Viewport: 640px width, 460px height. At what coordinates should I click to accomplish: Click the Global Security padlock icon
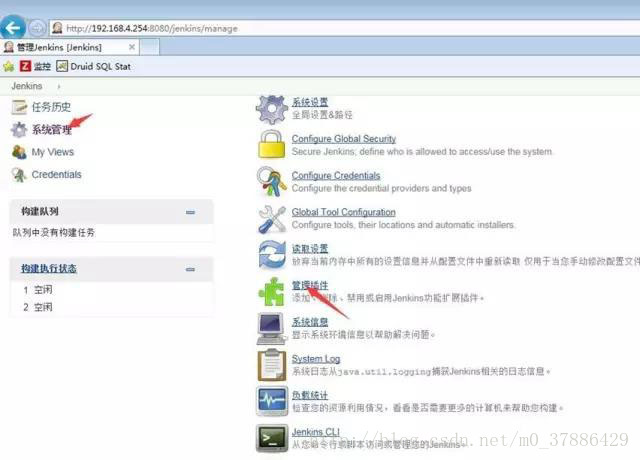point(272,144)
